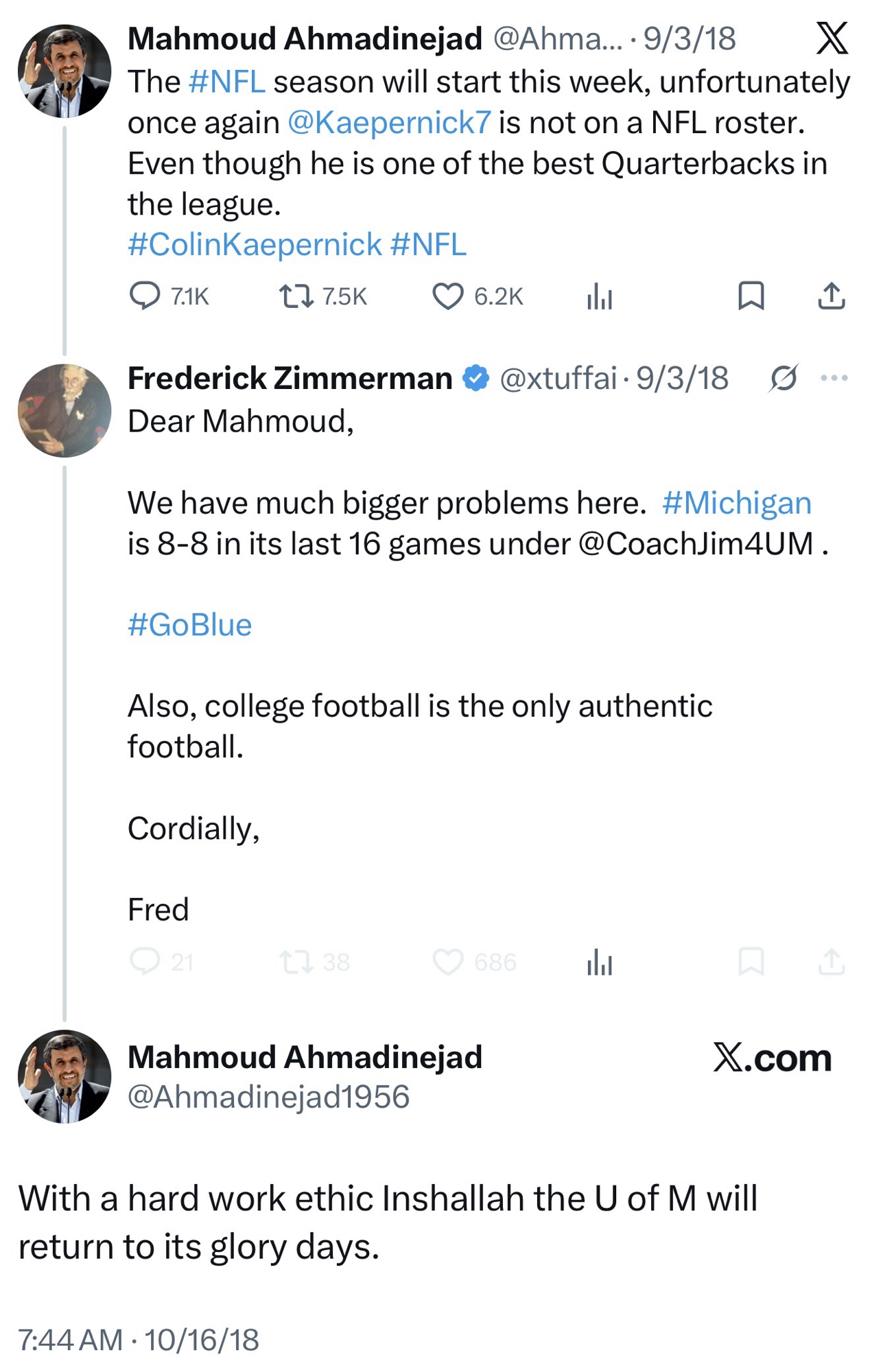Reply to Fred's tweet with 21 replies
The height and width of the screenshot is (1372, 870).
[x=145, y=962]
